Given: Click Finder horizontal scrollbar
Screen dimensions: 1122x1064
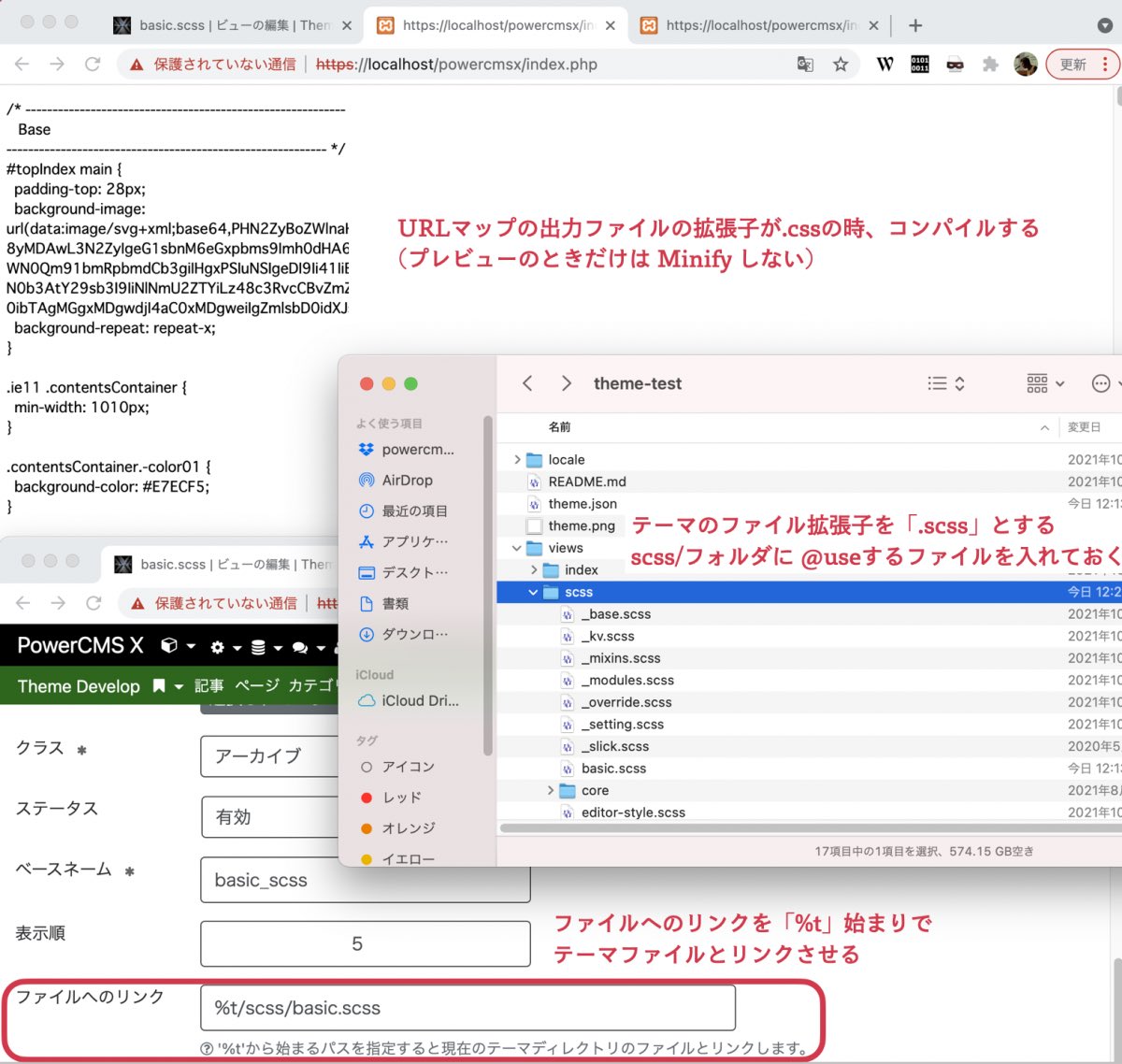Looking at the screenshot, I should [x=811, y=828].
